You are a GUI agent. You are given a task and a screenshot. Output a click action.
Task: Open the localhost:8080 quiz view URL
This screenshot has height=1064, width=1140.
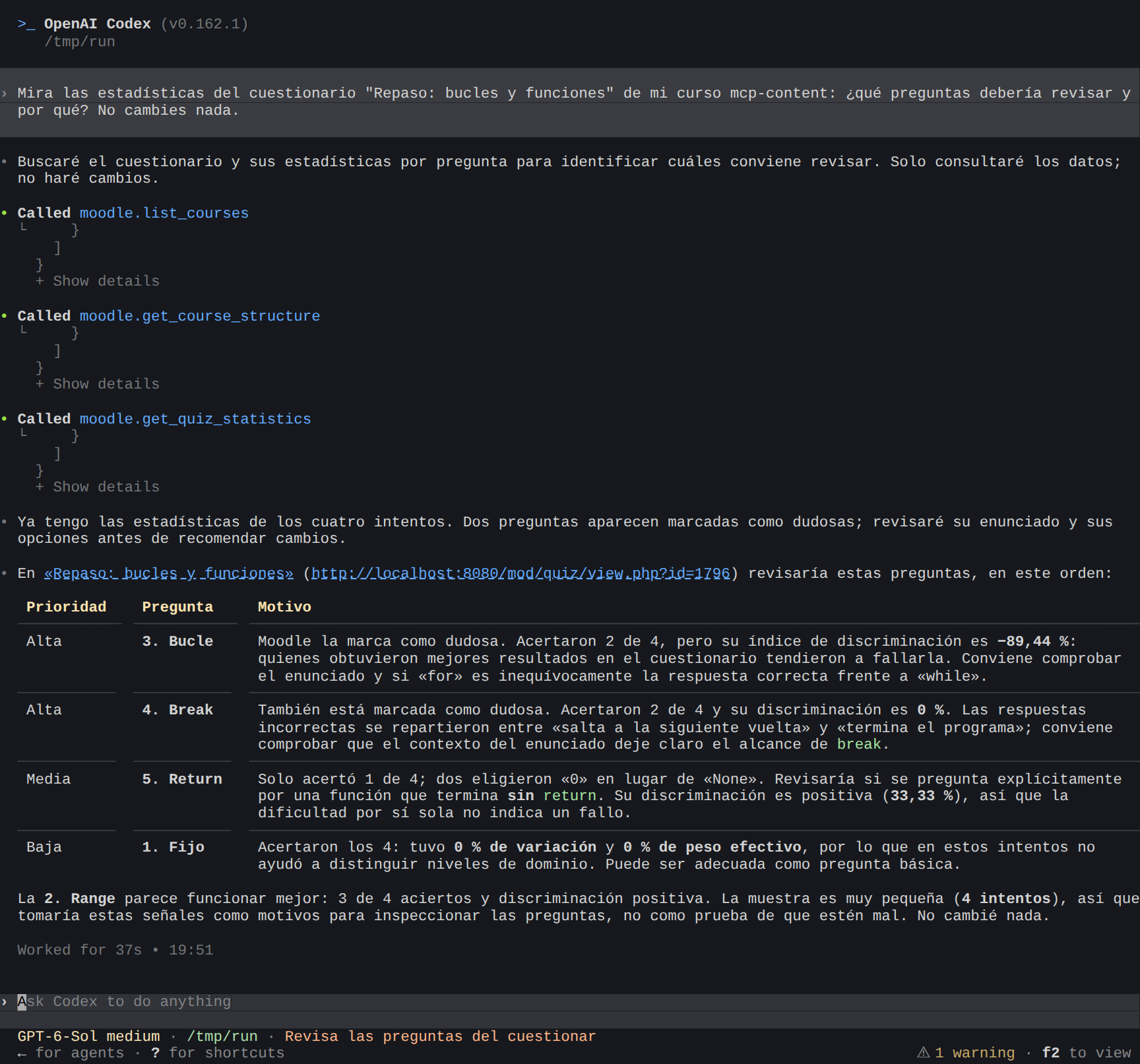pyautogui.click(x=521, y=573)
